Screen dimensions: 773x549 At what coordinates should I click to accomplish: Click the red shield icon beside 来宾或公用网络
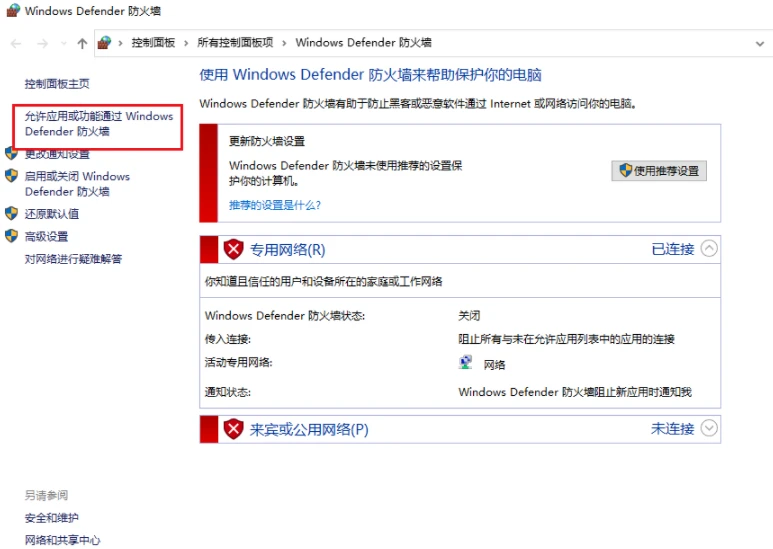pyautogui.click(x=233, y=429)
